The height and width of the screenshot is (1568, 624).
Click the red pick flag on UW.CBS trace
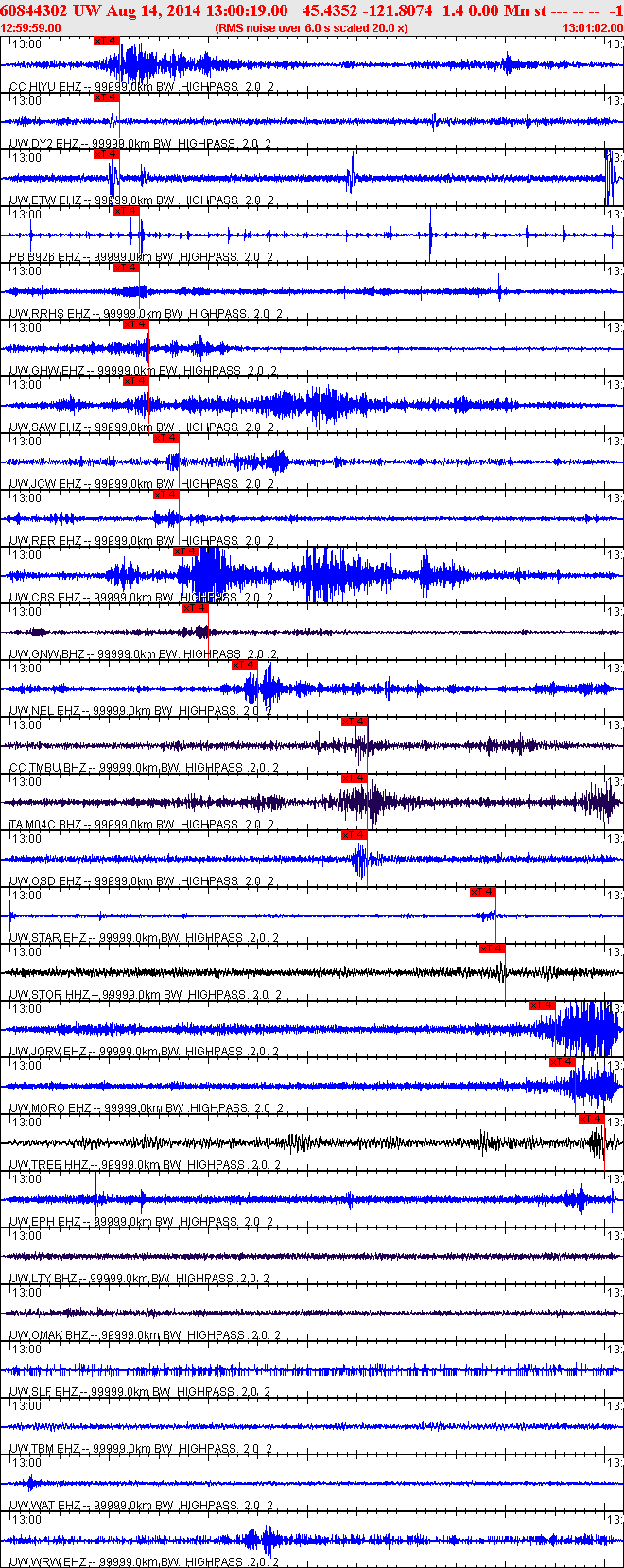pyautogui.click(x=186, y=551)
